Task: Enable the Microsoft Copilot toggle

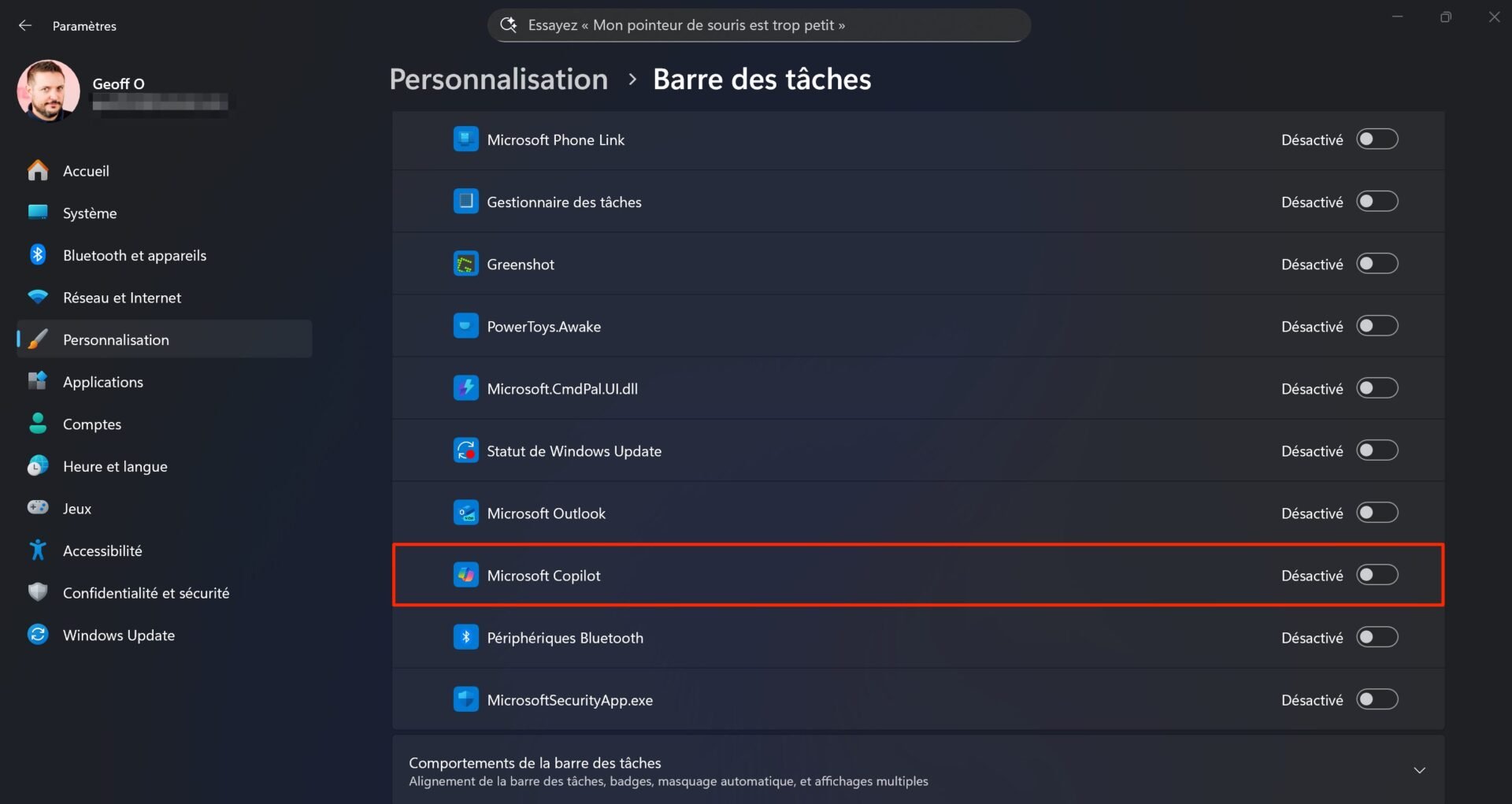Action: pyautogui.click(x=1377, y=575)
